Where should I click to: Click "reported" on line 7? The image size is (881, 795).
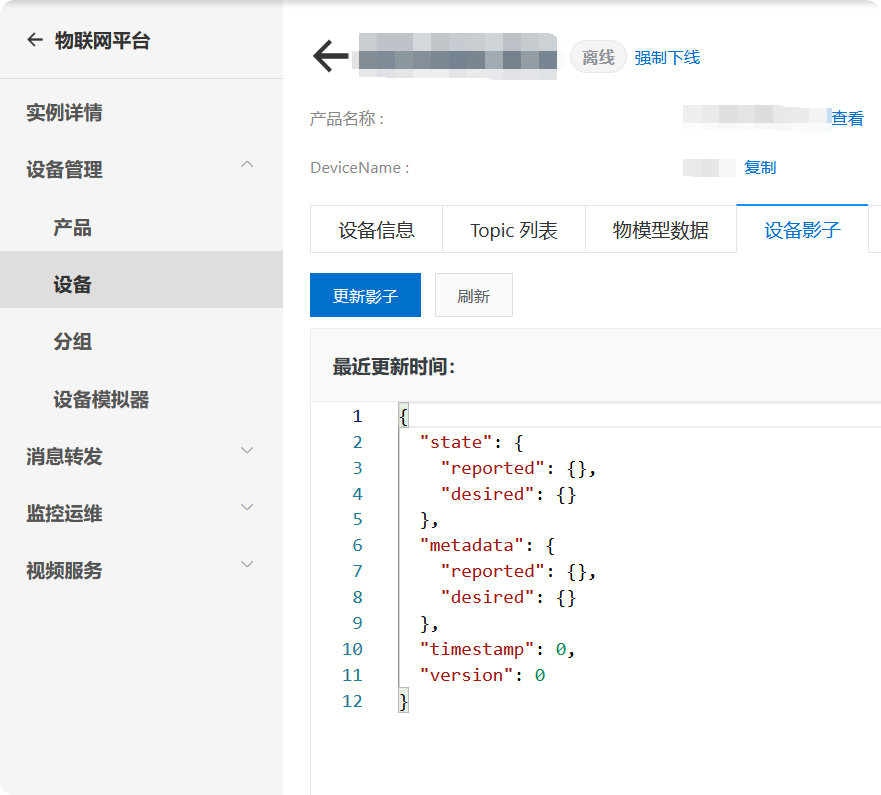(x=492, y=571)
